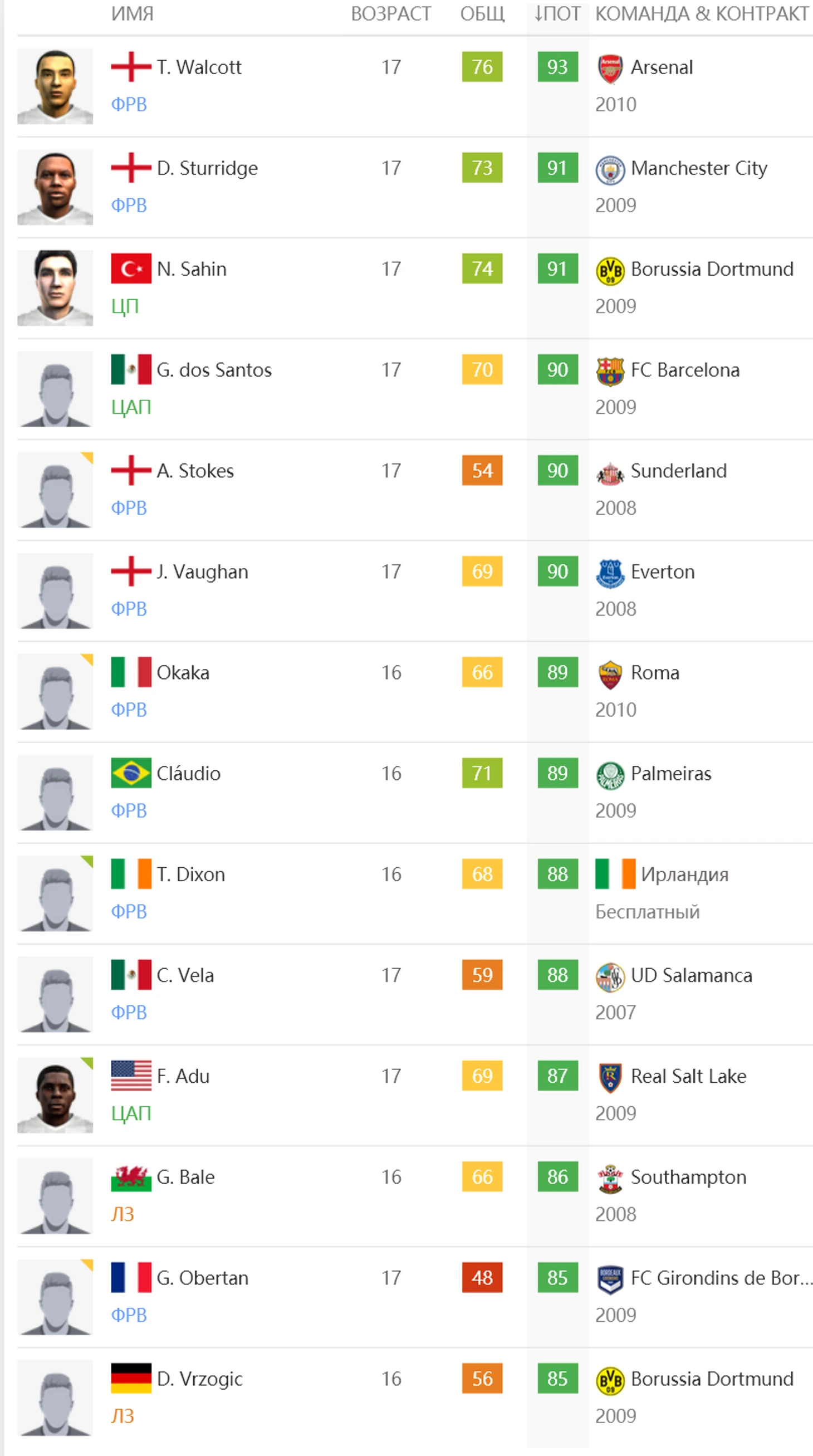Click the Palmeiras crest icon
The height and width of the screenshot is (1456, 813).
point(610,775)
